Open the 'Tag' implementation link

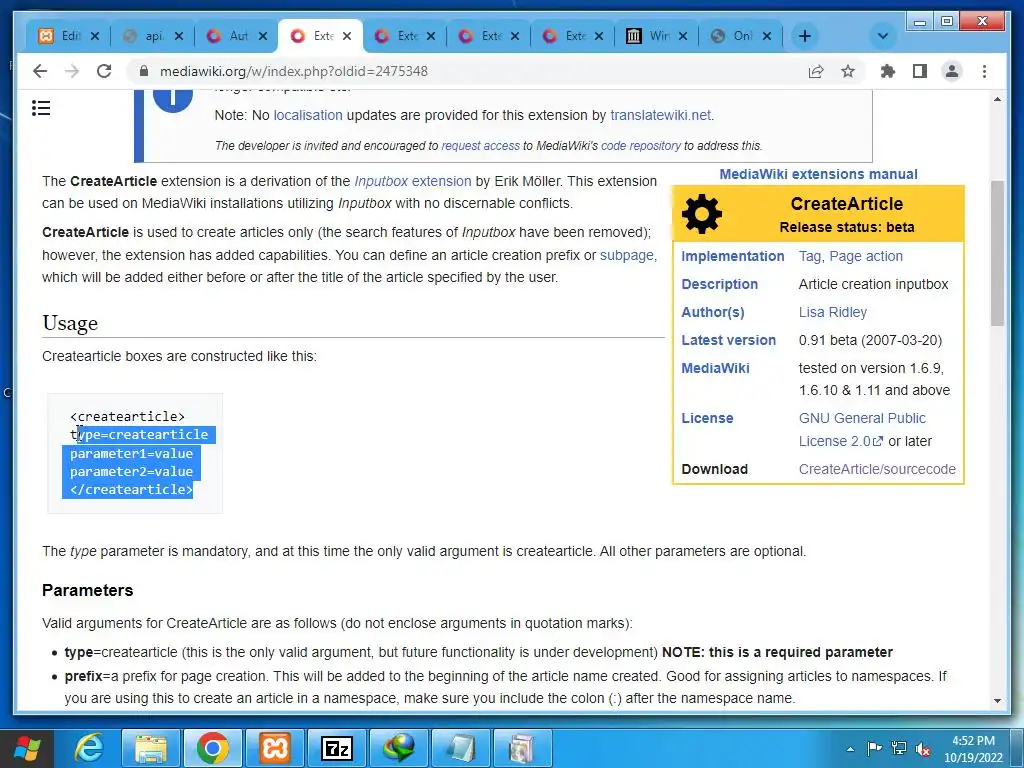click(x=809, y=256)
